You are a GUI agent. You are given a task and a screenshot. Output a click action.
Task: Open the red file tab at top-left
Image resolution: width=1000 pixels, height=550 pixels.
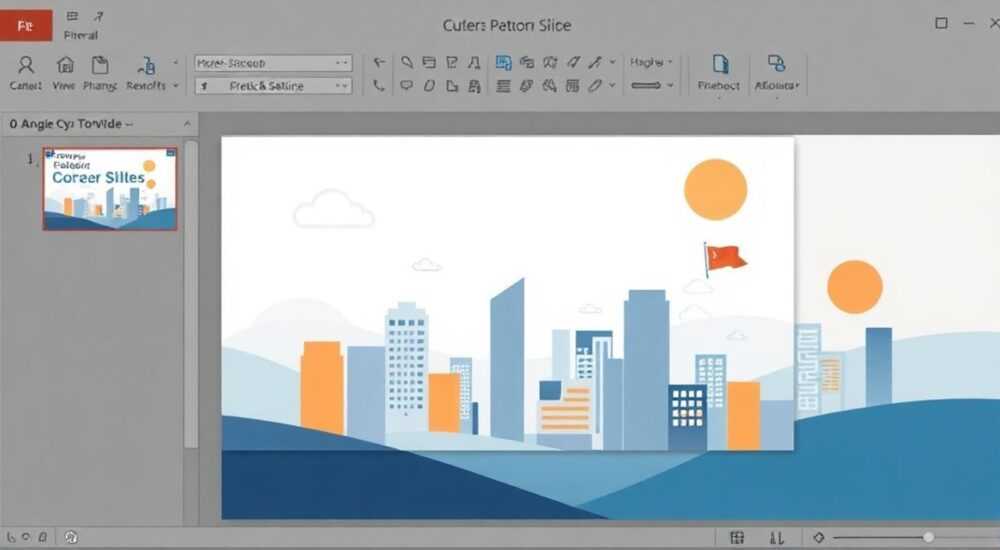[26, 26]
